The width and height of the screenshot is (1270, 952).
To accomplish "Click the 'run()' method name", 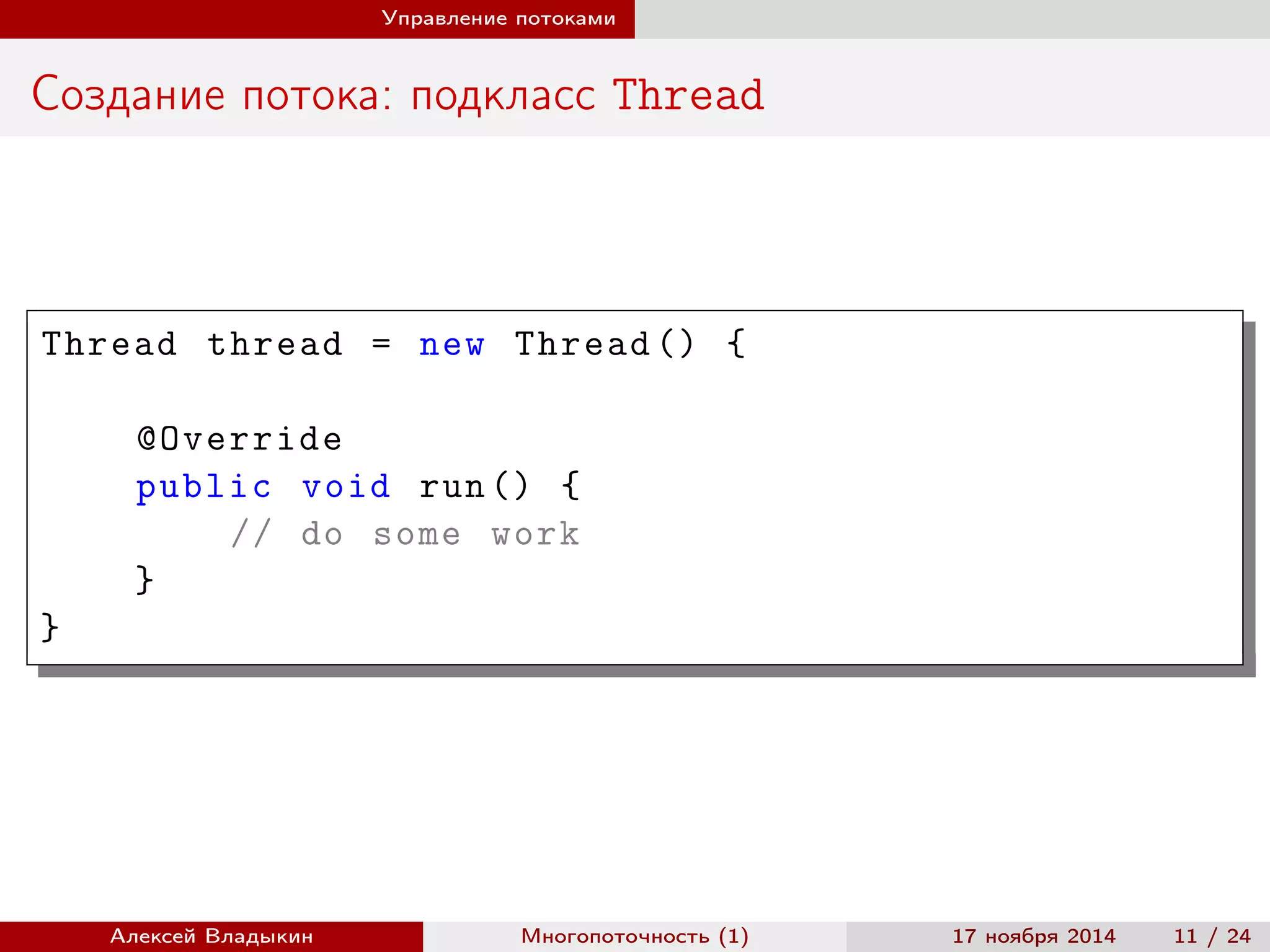I will point(474,487).
